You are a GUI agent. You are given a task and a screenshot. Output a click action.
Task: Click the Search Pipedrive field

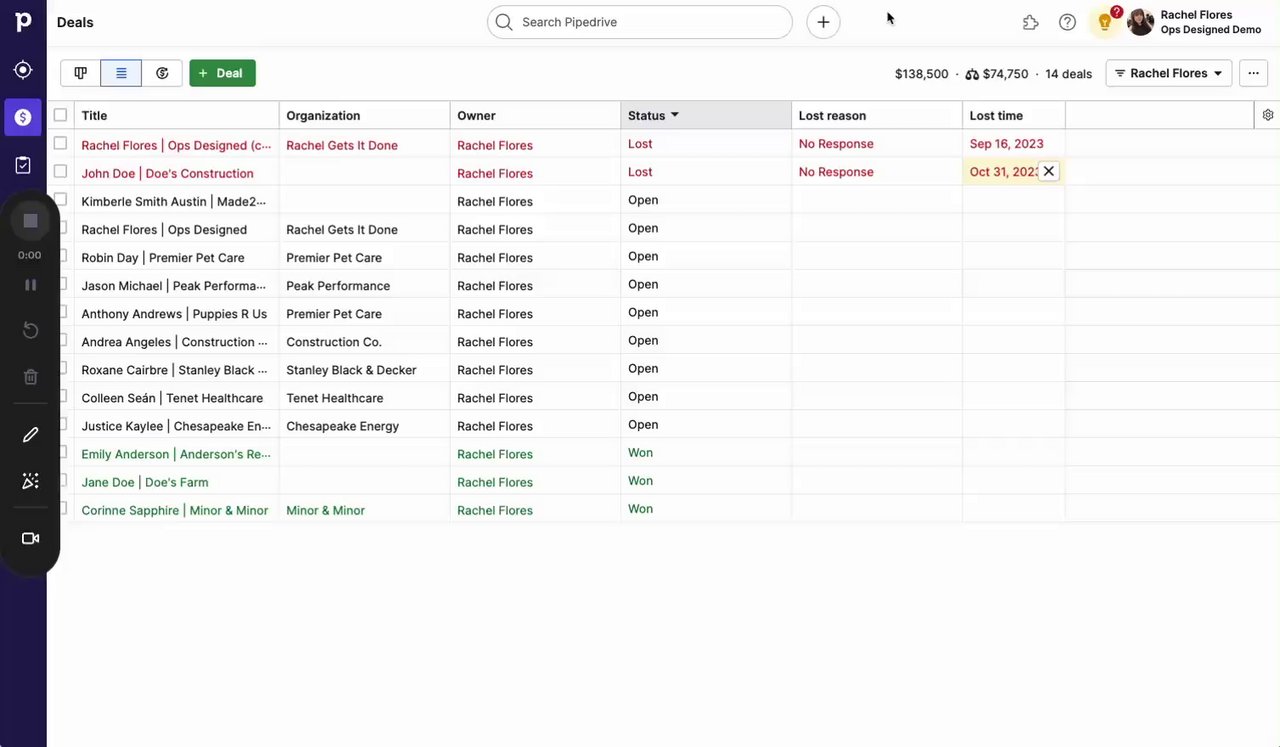(x=640, y=22)
